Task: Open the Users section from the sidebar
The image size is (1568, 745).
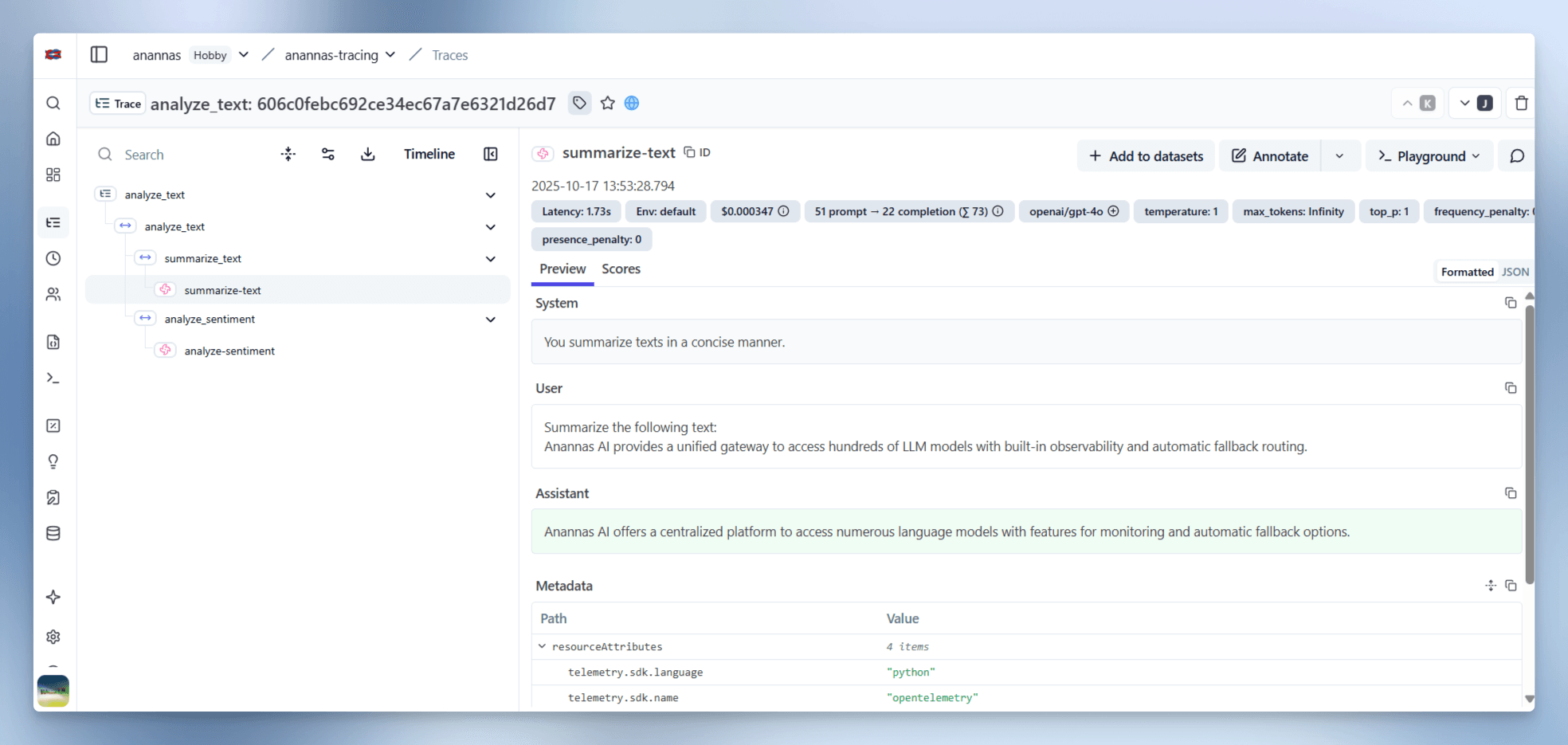Action: (x=53, y=294)
